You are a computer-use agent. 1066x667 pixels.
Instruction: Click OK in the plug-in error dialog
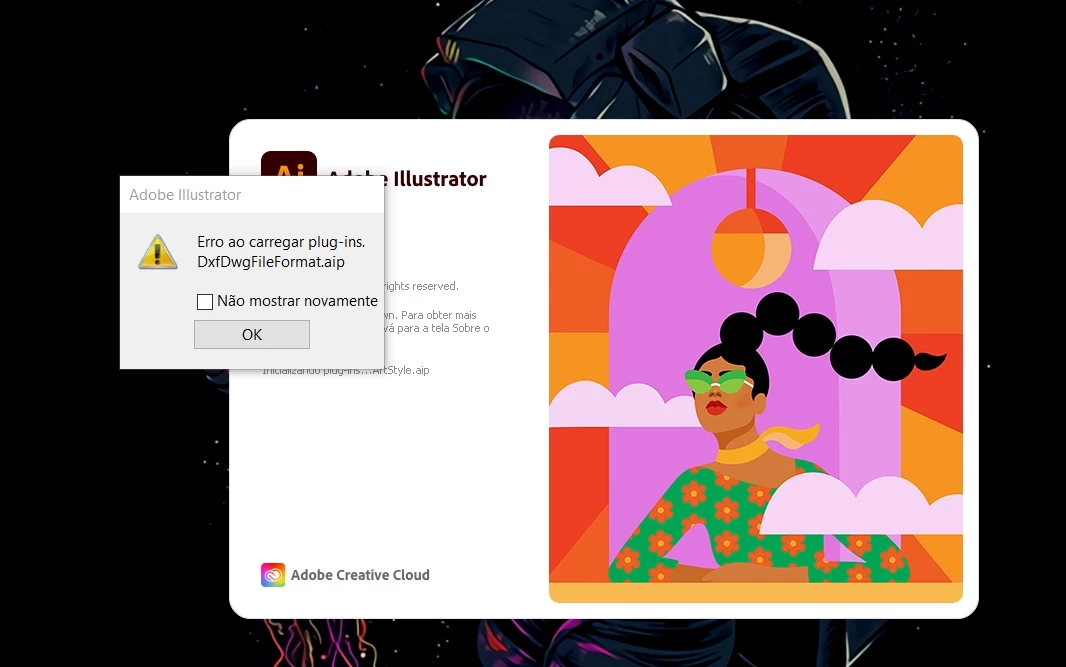coord(252,335)
